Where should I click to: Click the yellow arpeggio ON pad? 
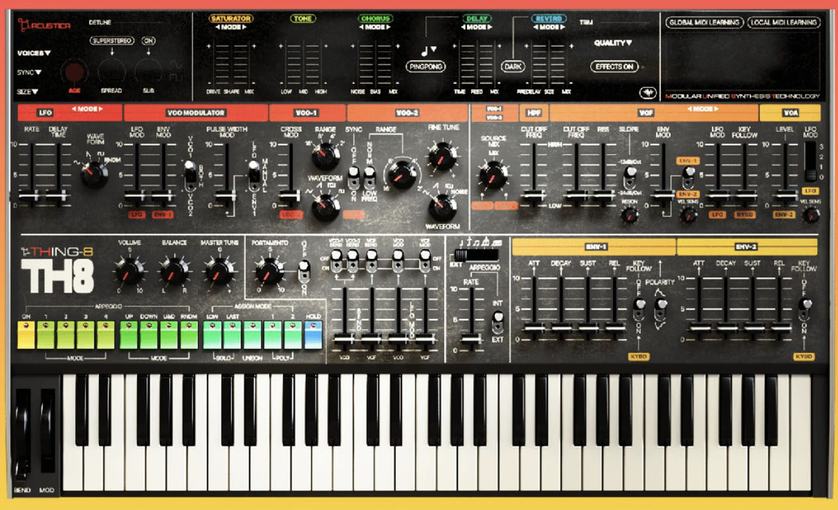click(x=26, y=335)
